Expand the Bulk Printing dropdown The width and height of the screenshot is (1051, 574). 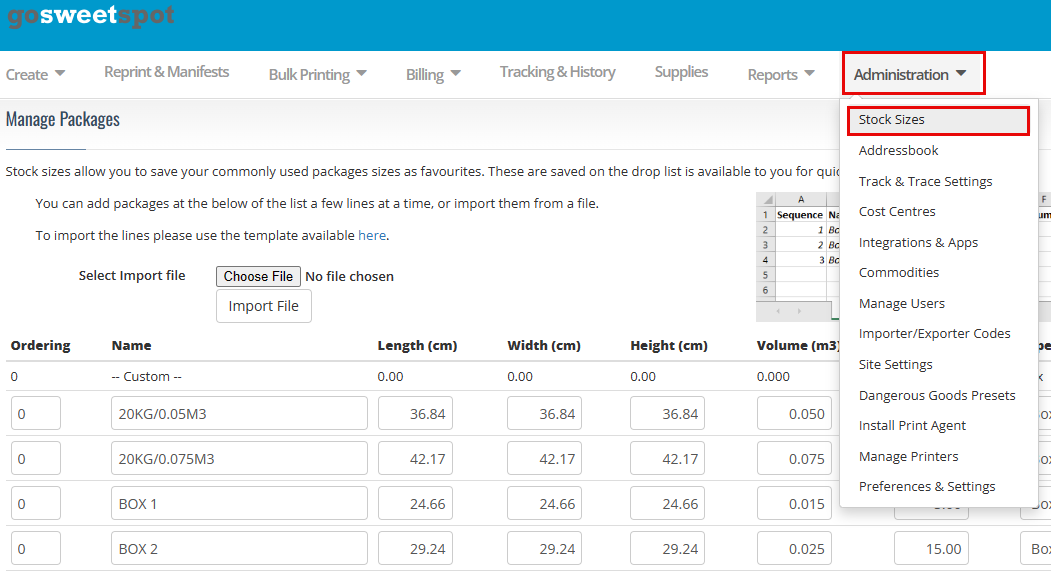tap(317, 74)
